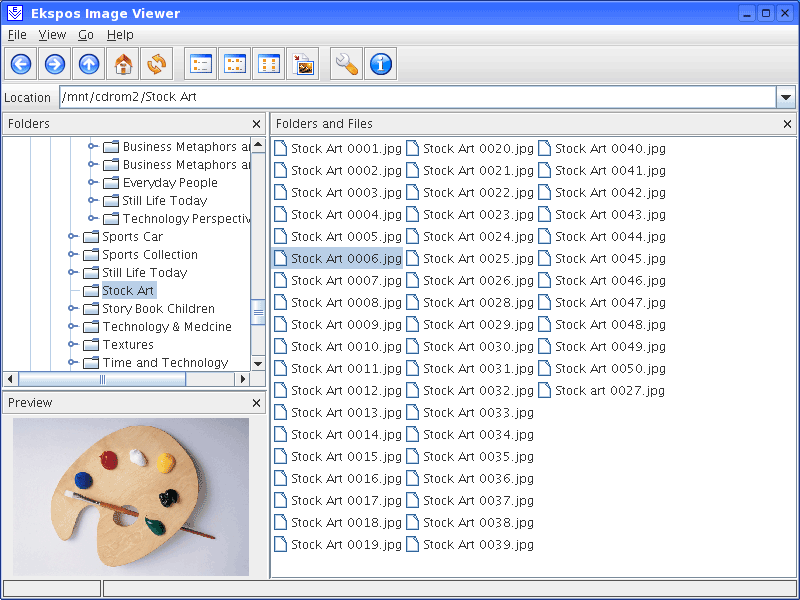The image size is (800, 600).
Task: Close the Folders panel
Action: (x=256, y=124)
